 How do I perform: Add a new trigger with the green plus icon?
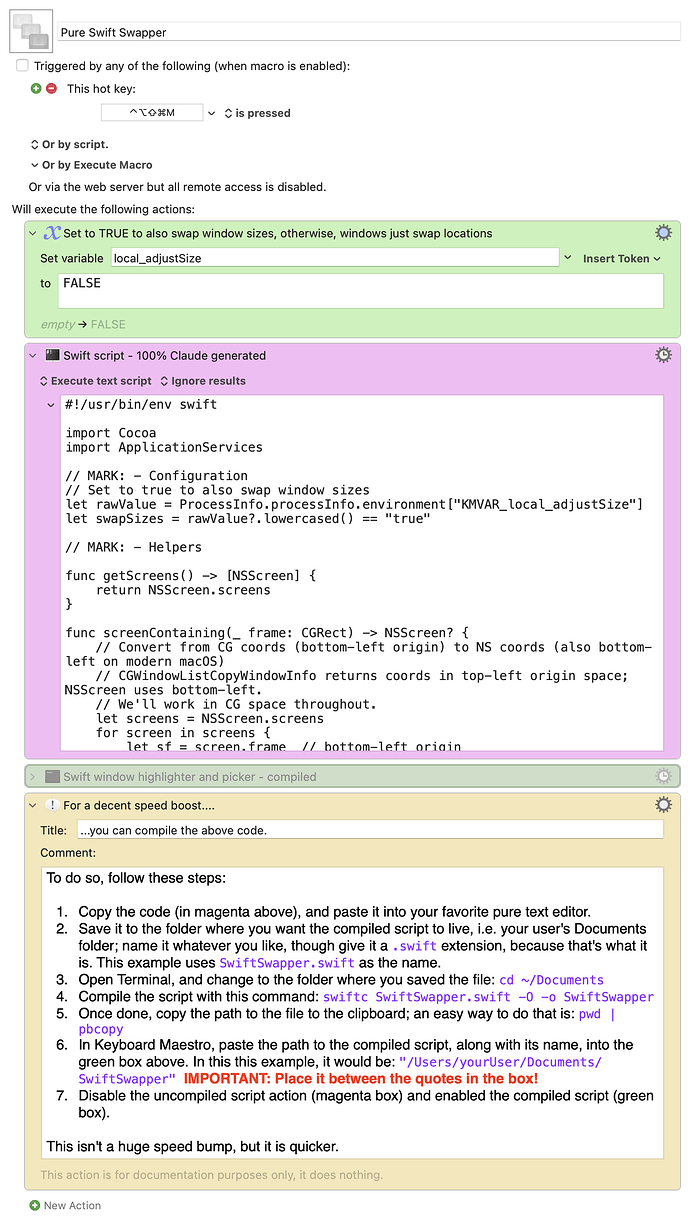[x=37, y=89]
